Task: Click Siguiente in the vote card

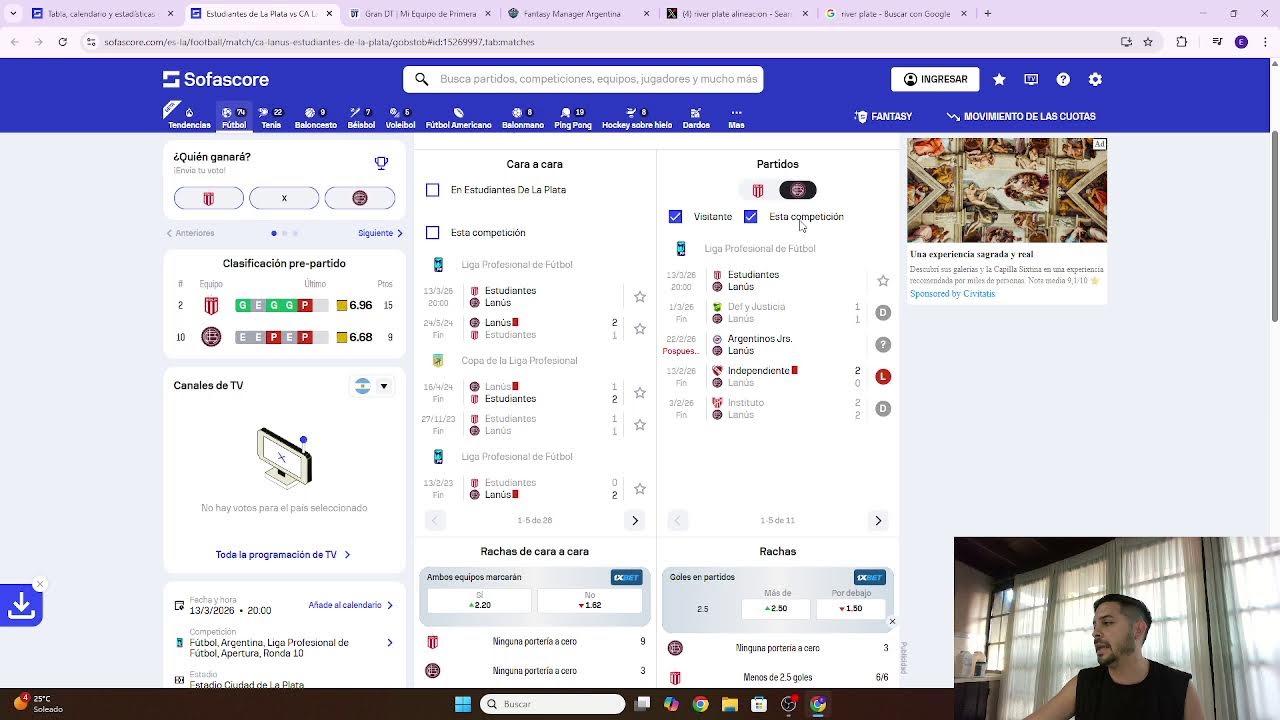Action: (x=381, y=233)
